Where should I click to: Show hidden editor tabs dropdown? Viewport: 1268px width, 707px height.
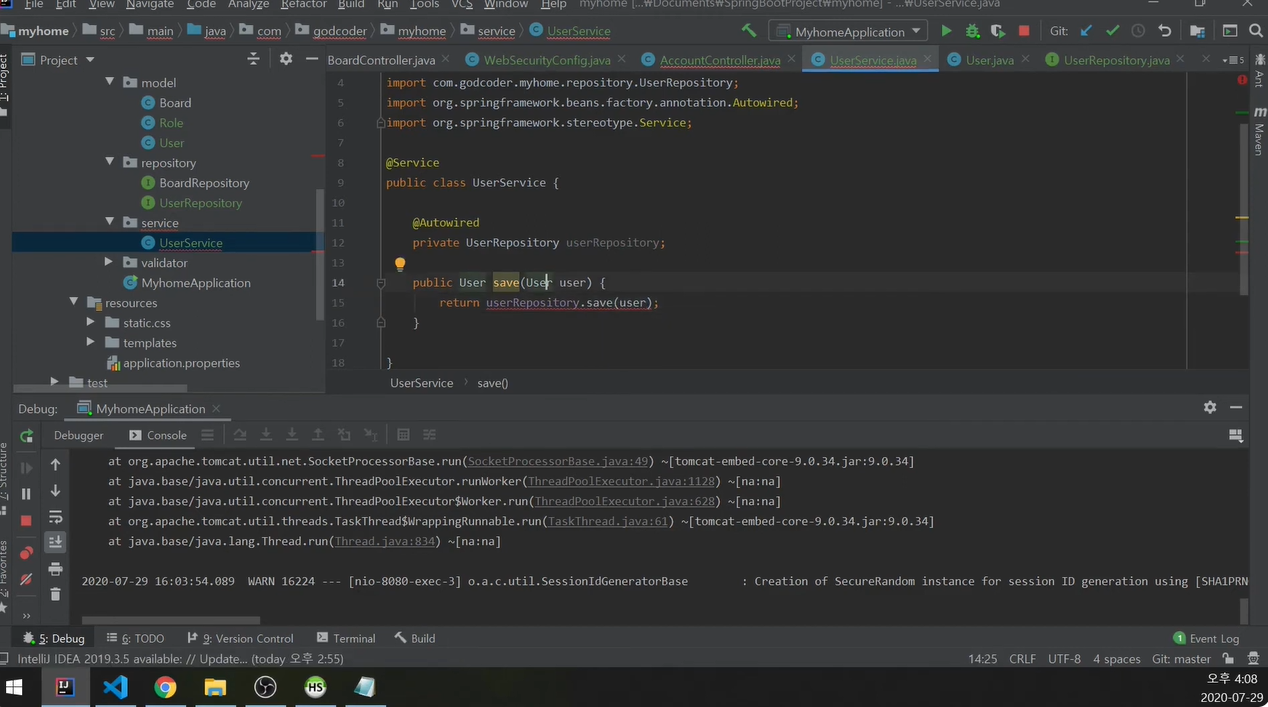pos(1235,60)
